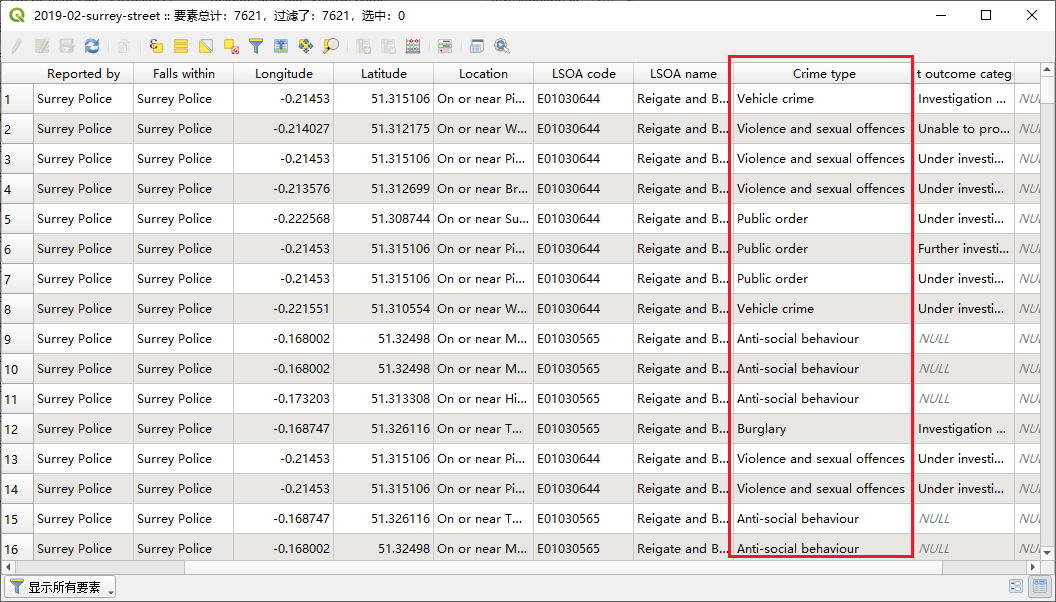Click the 'On or near Su...' location cell

coord(484,219)
